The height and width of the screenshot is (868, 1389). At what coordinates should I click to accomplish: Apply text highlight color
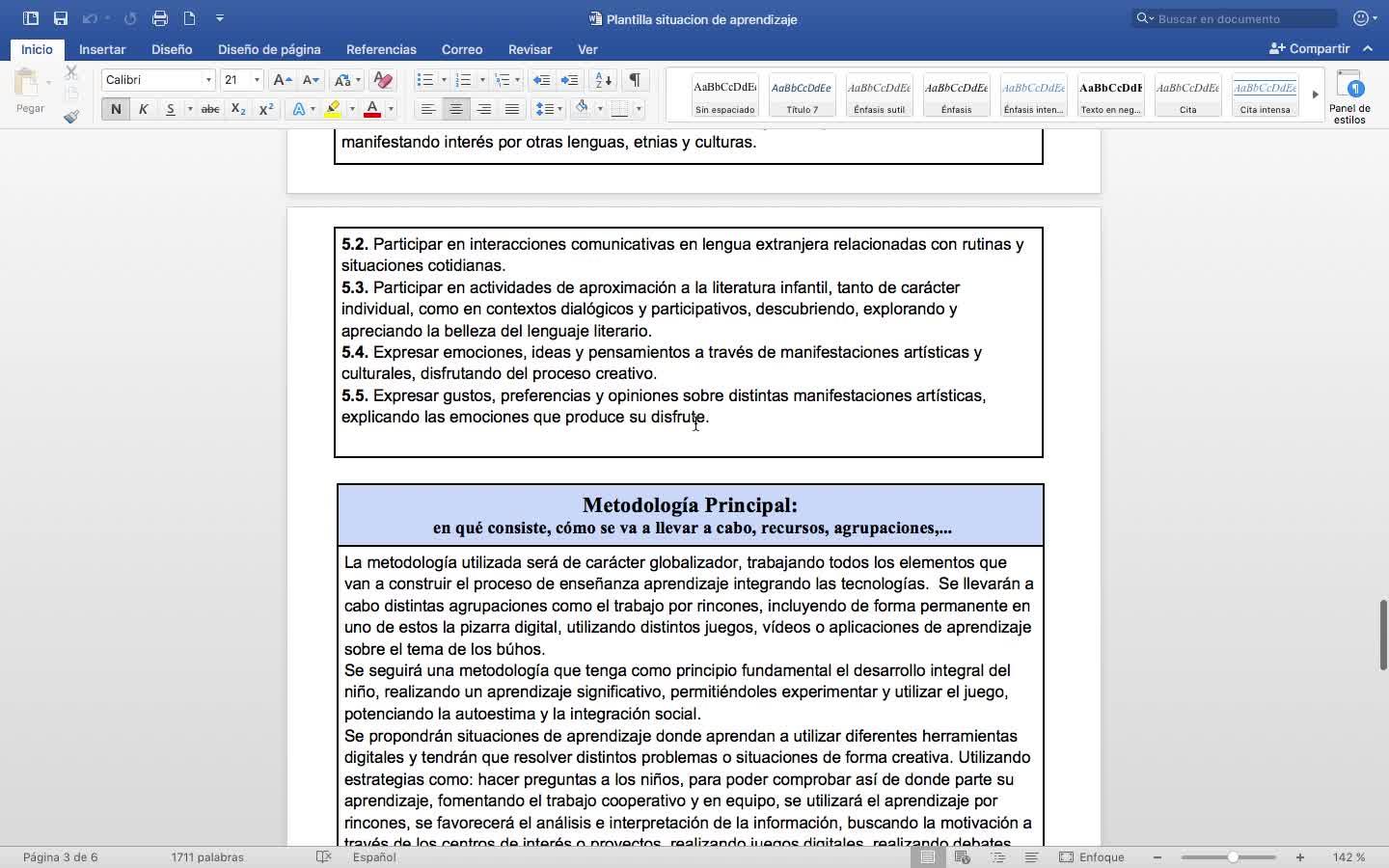(333, 109)
